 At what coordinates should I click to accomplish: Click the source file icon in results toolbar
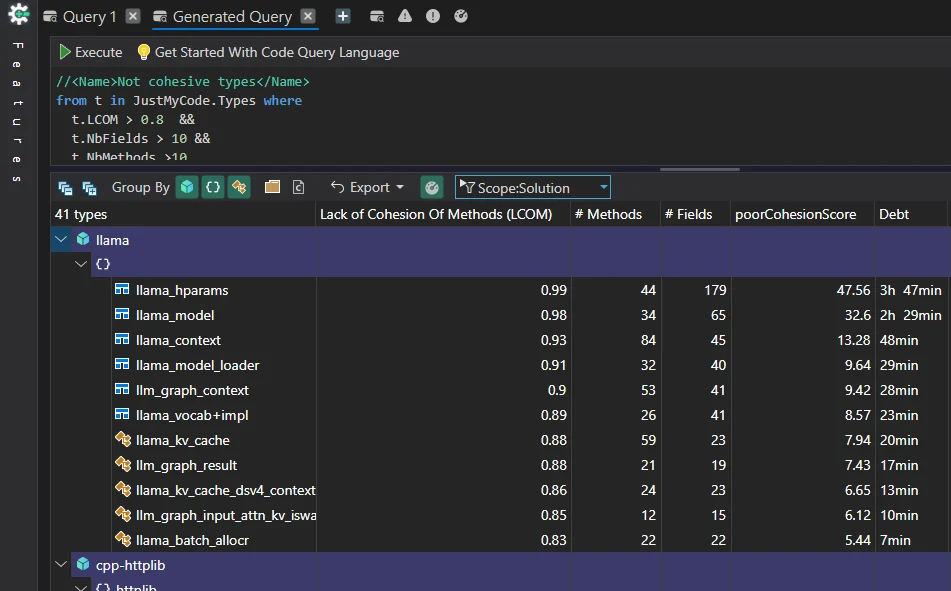point(298,187)
